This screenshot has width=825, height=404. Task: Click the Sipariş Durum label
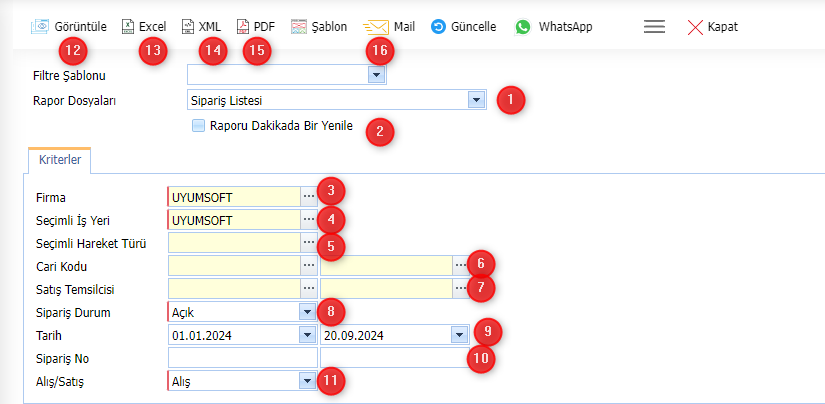coord(73,312)
